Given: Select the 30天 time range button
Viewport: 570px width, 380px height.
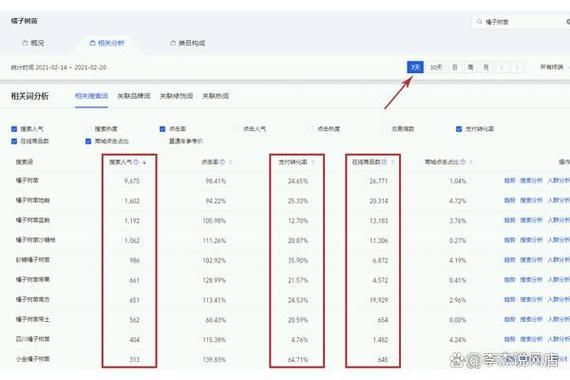Looking at the screenshot, I should click(436, 67).
